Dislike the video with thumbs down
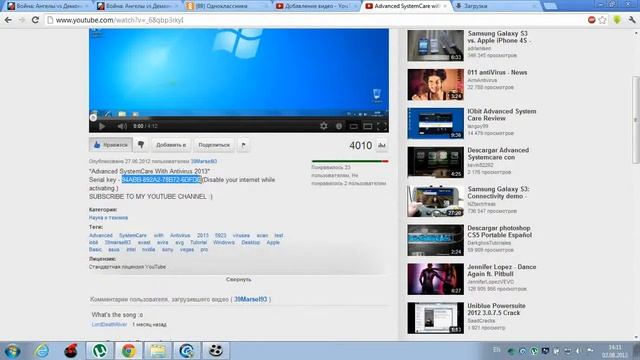The width and height of the screenshot is (640, 360). point(141,145)
